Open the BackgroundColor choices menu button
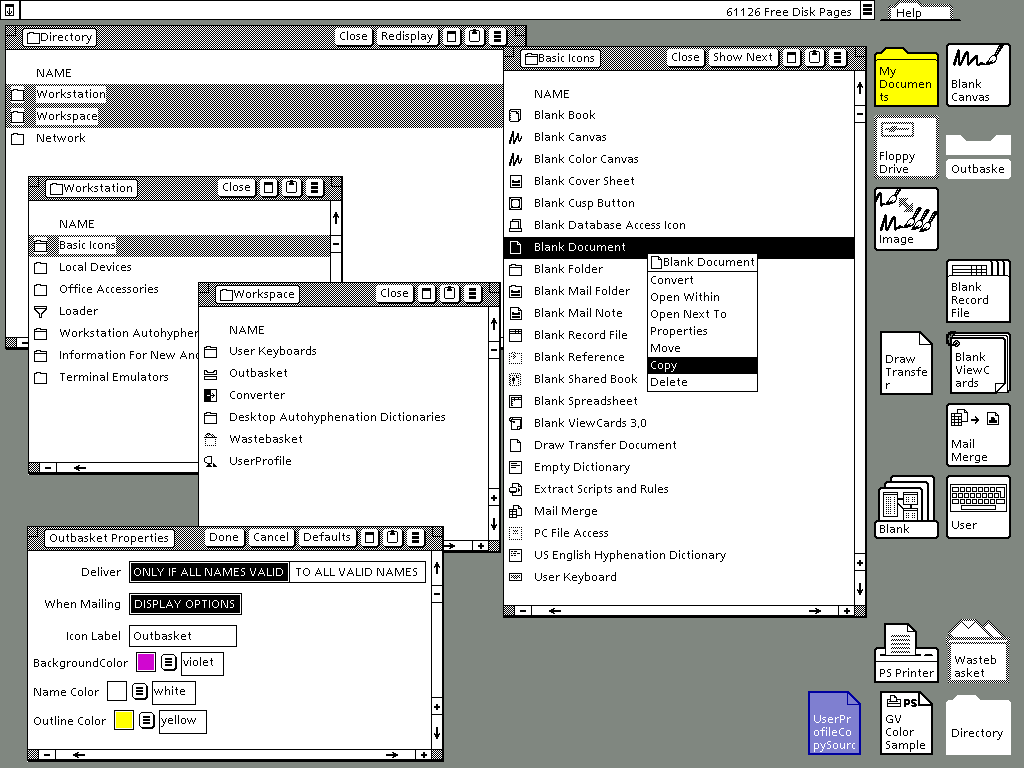The image size is (1024, 768). 169,662
